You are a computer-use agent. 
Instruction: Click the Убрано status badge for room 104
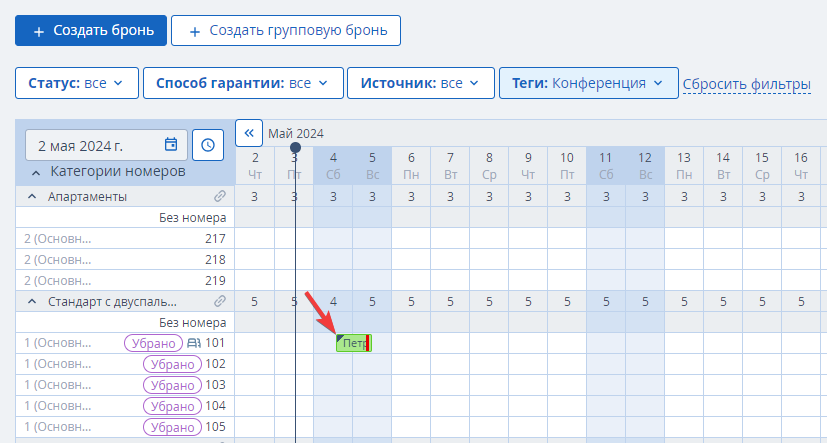coord(172,406)
